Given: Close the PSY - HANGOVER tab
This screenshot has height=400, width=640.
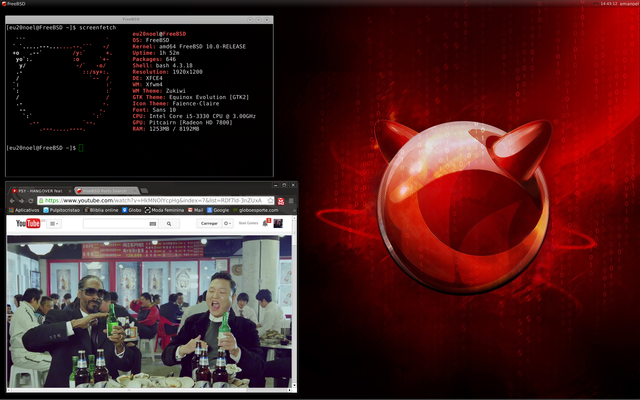Looking at the screenshot, I should pos(69,191).
